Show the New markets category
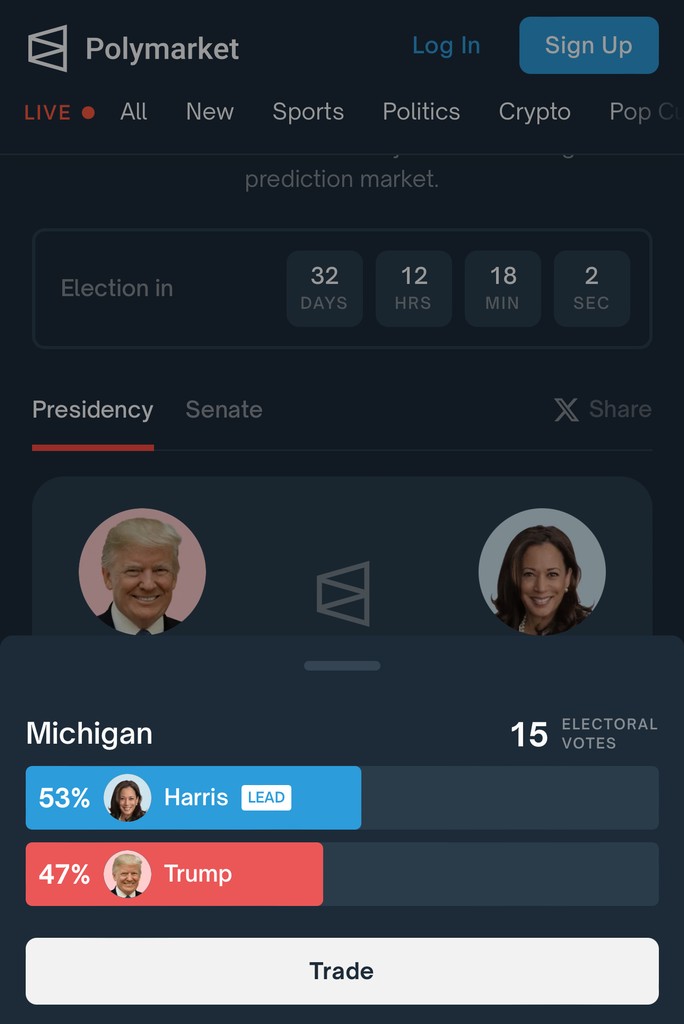Image resolution: width=684 pixels, height=1024 pixels. point(210,112)
